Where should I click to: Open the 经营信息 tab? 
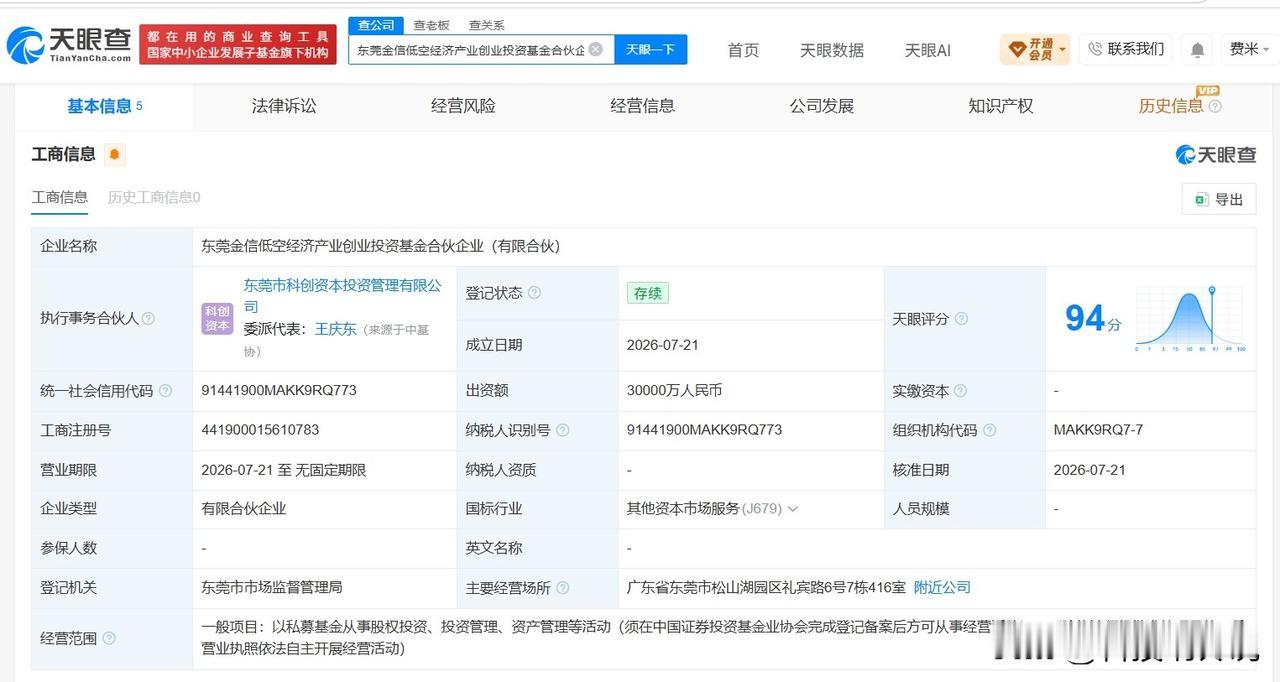coord(642,106)
